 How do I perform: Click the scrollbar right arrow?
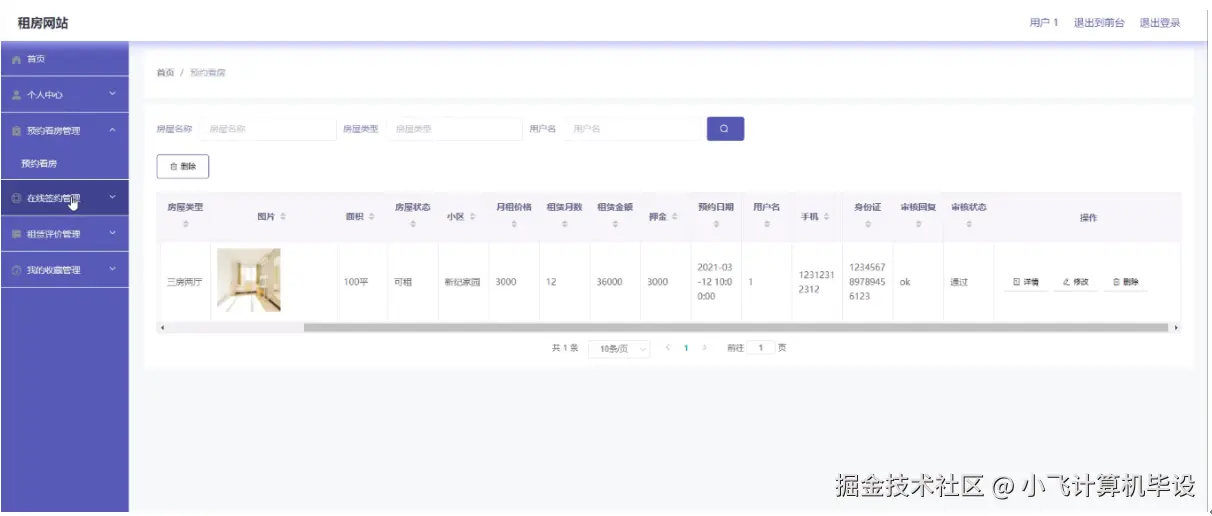[1176, 327]
